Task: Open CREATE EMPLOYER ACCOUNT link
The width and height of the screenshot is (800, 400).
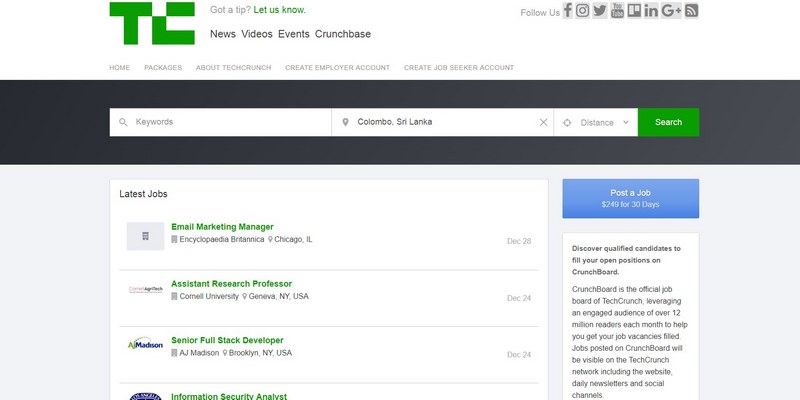Action: (337, 68)
